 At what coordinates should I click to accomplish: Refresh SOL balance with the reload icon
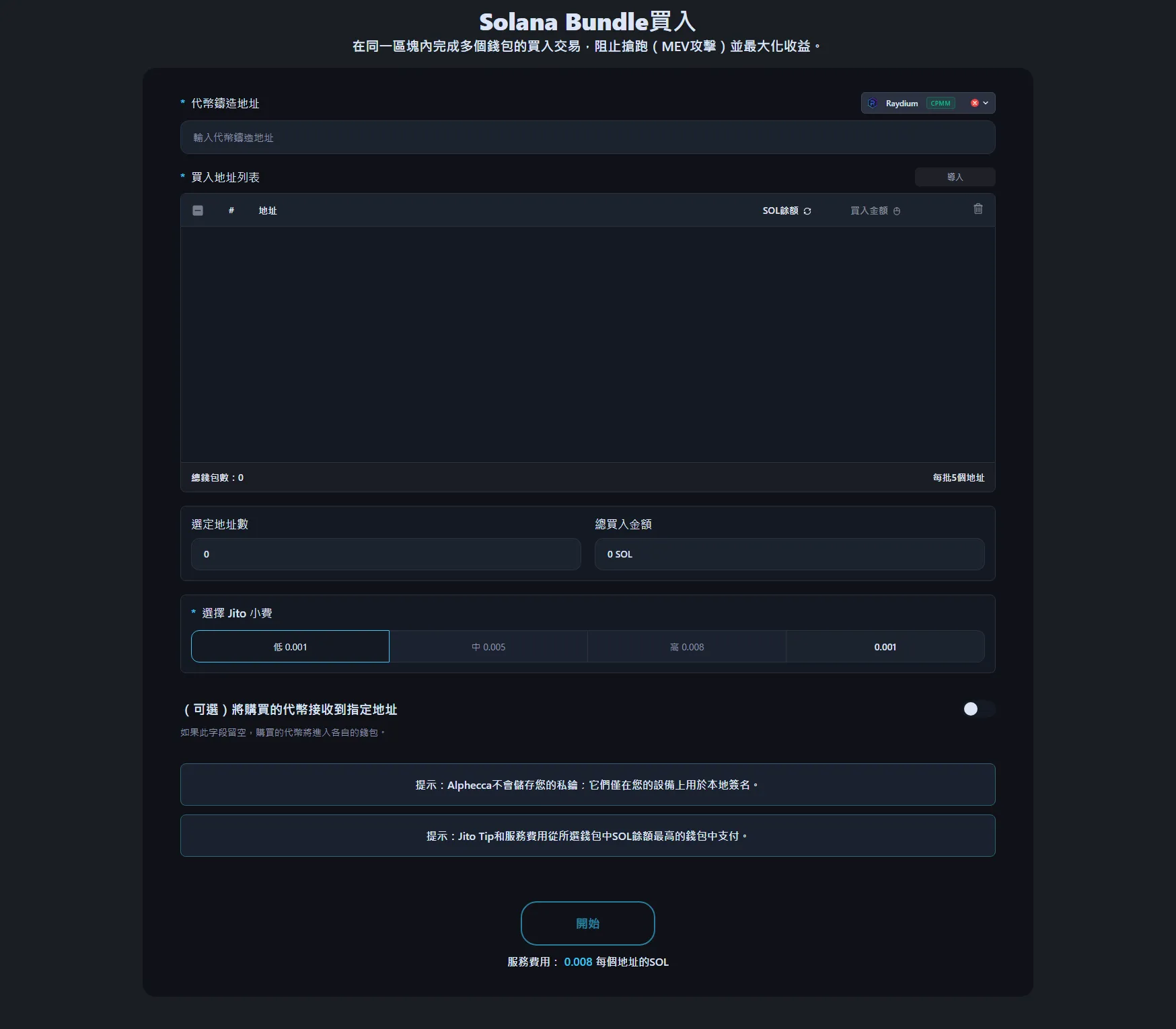807,211
